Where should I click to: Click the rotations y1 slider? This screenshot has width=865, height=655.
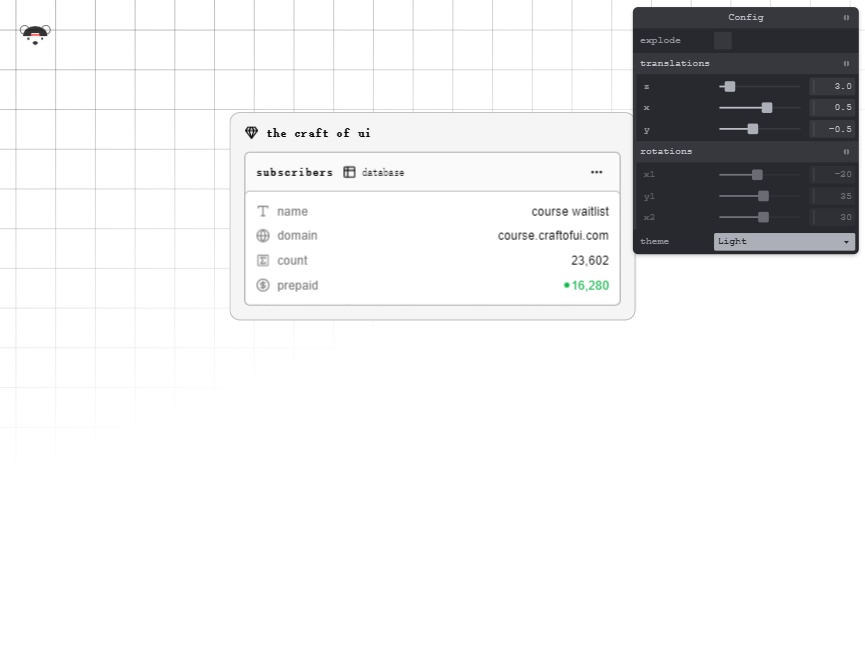[760, 196]
